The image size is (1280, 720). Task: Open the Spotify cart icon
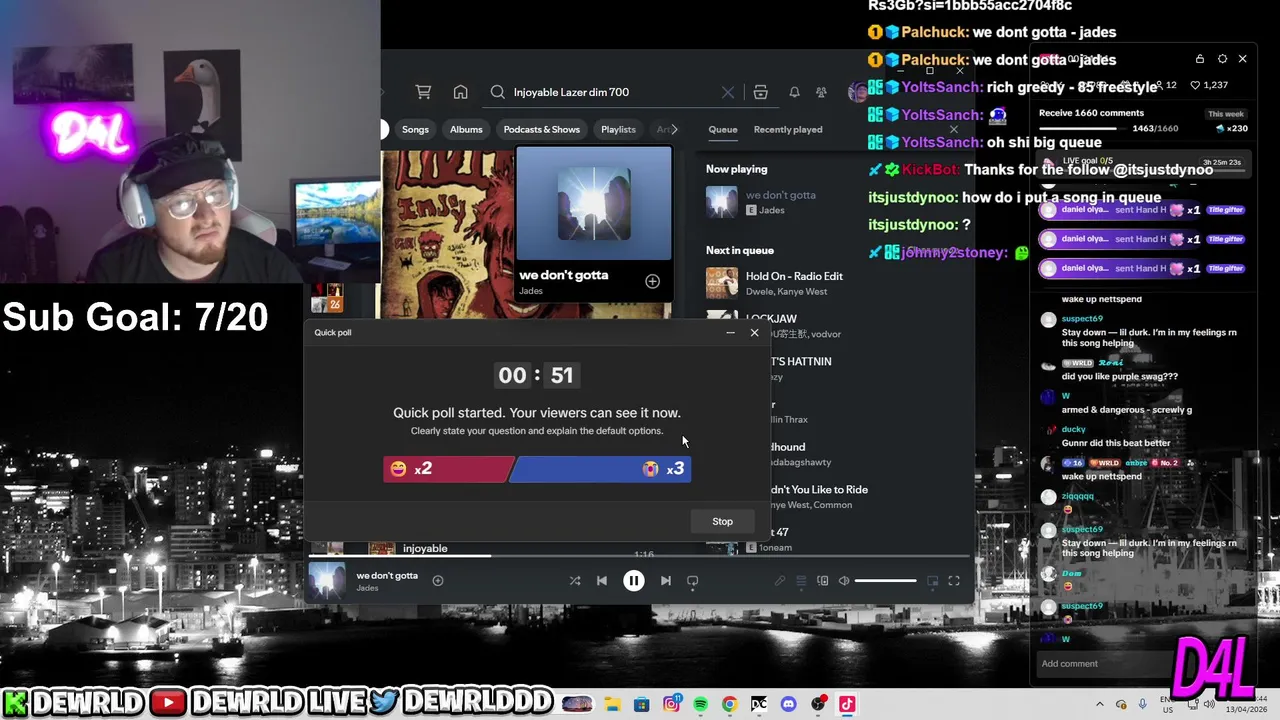(423, 92)
